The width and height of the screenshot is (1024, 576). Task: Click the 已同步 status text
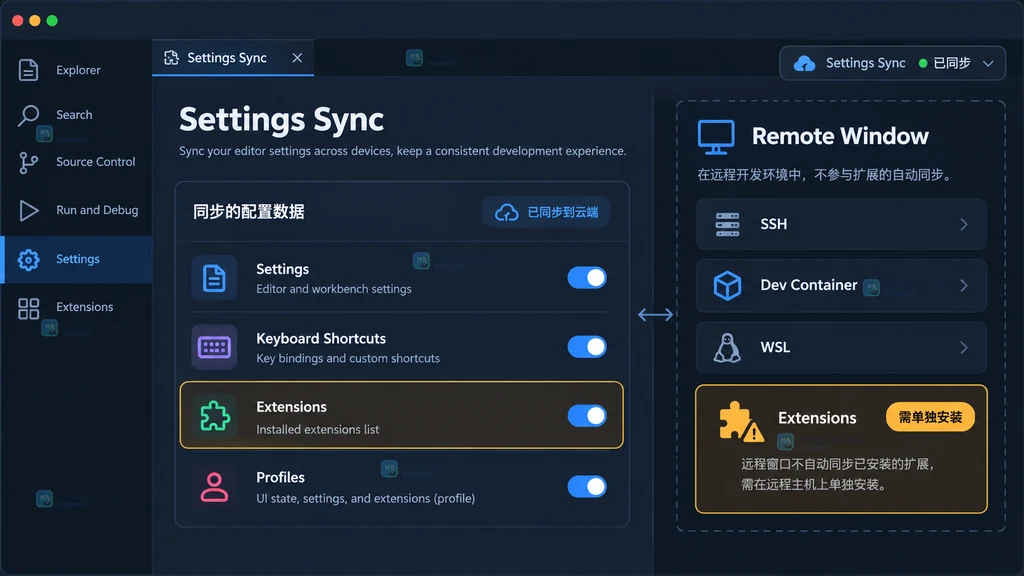(x=952, y=63)
